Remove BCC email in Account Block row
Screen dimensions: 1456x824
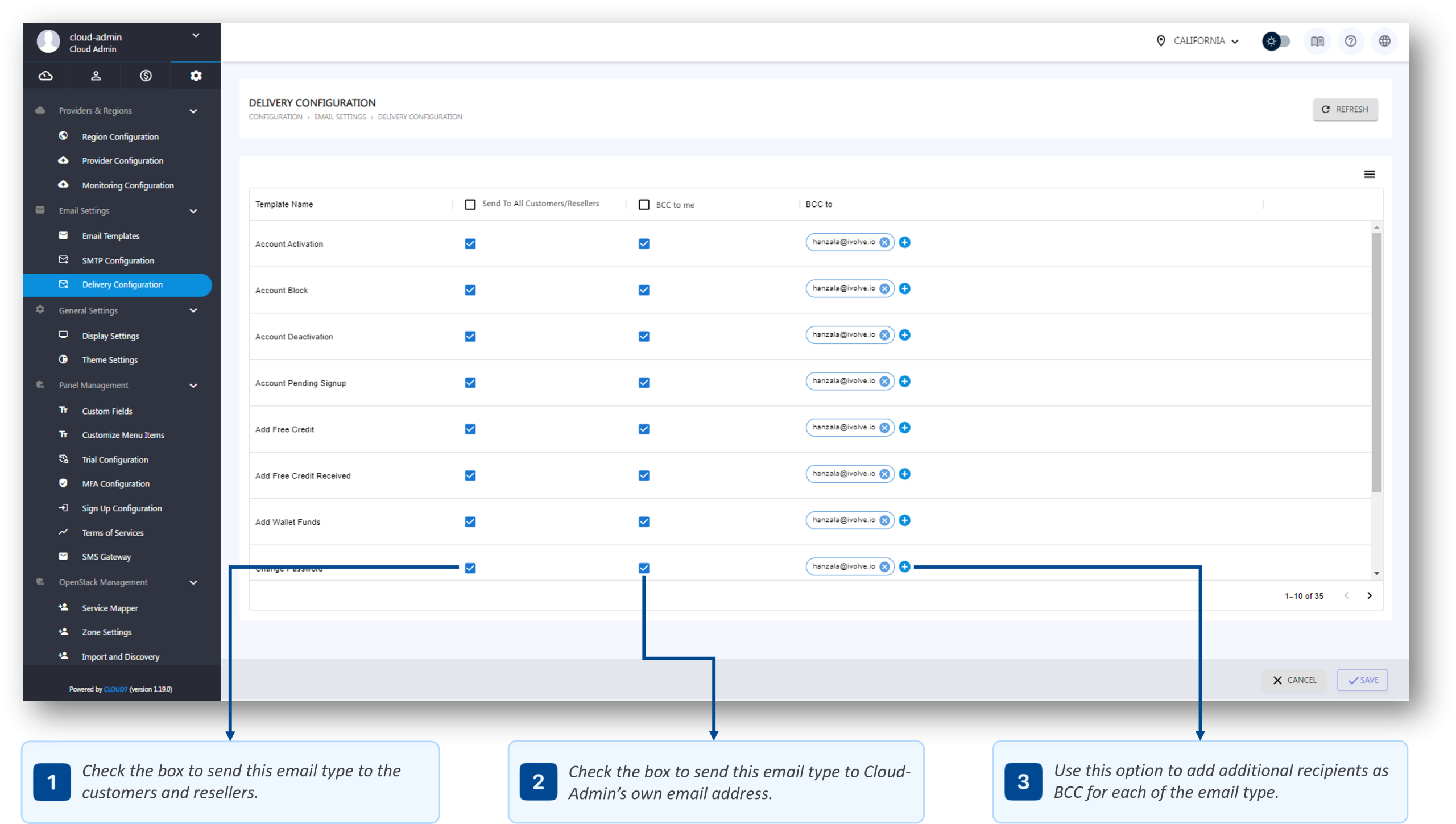884,289
